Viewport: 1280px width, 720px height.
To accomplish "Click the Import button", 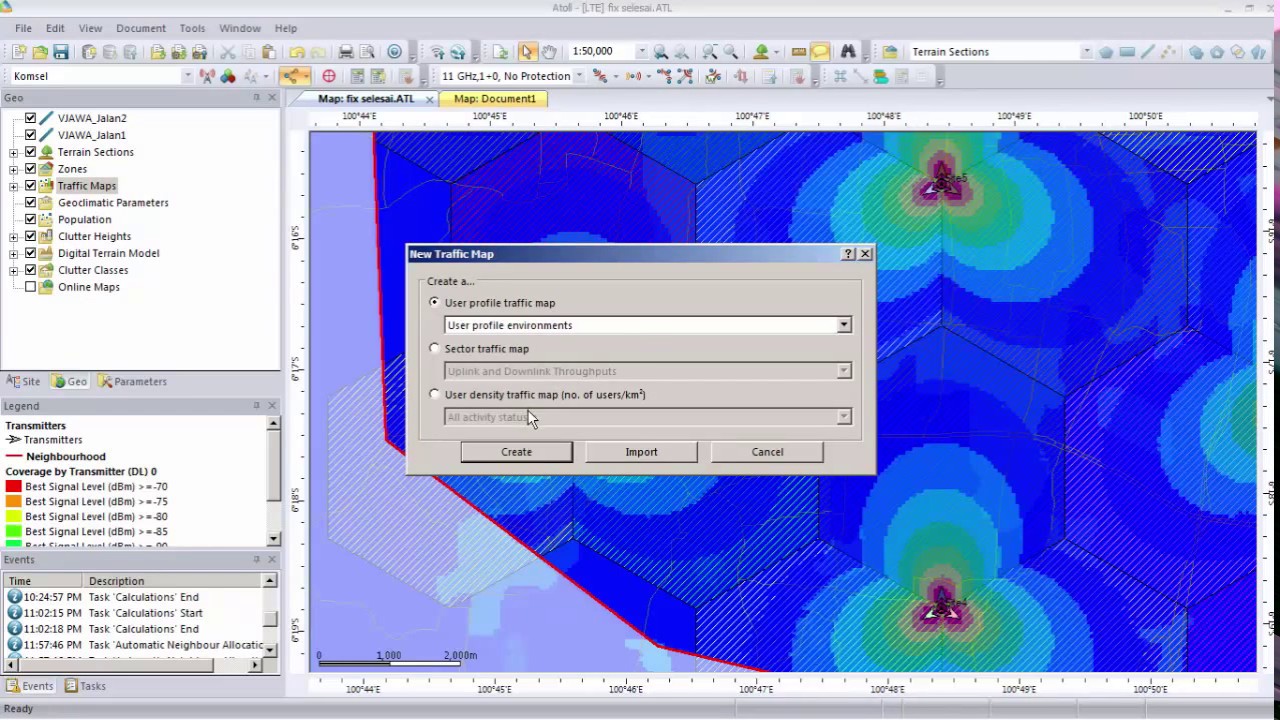I will [642, 452].
